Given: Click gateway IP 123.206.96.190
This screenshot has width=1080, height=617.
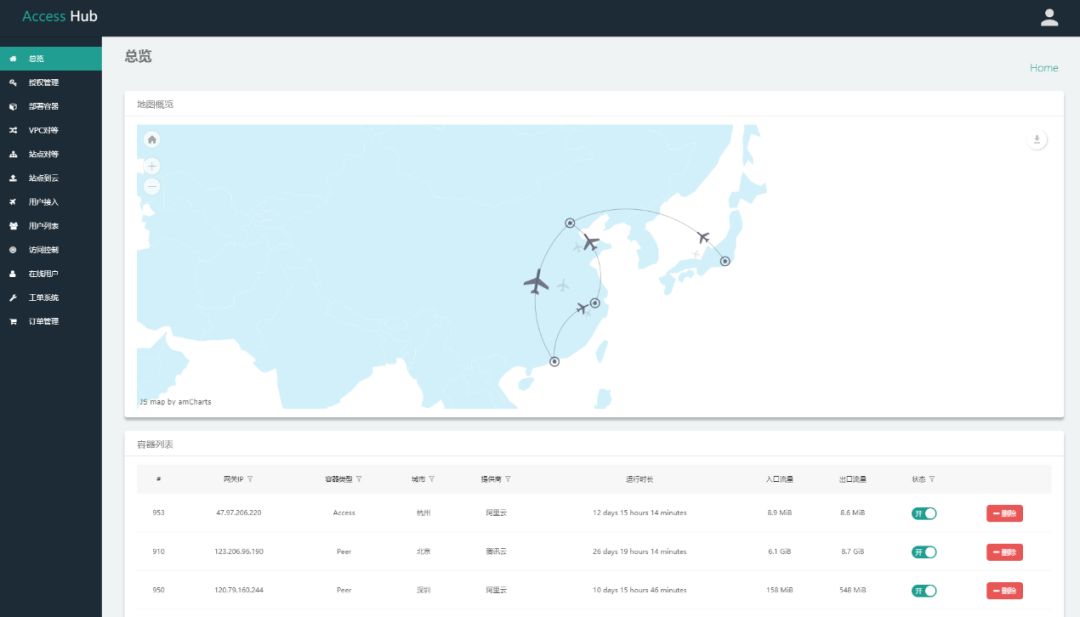Looking at the screenshot, I should (x=238, y=552).
